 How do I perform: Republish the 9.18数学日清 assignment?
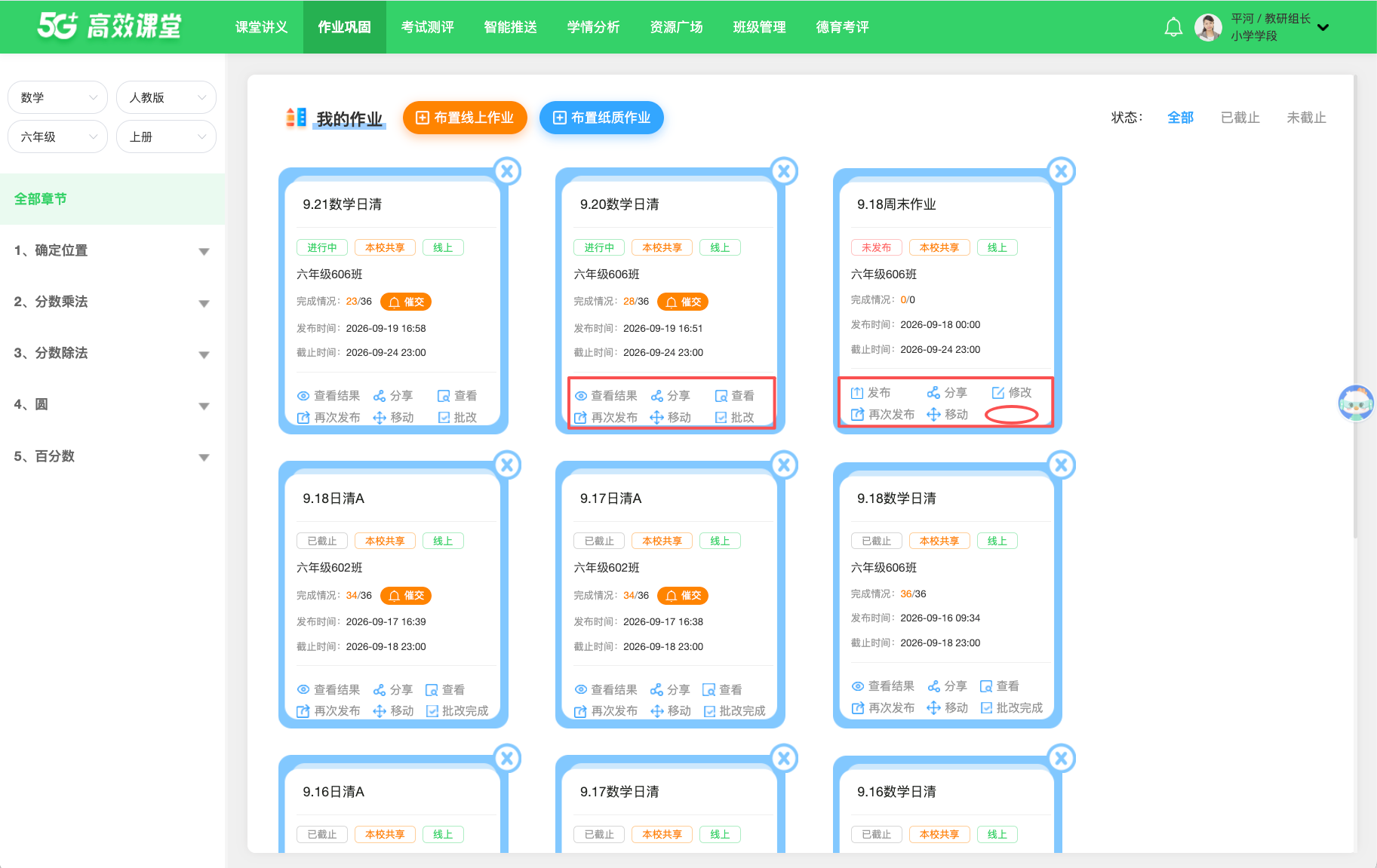[x=883, y=708]
